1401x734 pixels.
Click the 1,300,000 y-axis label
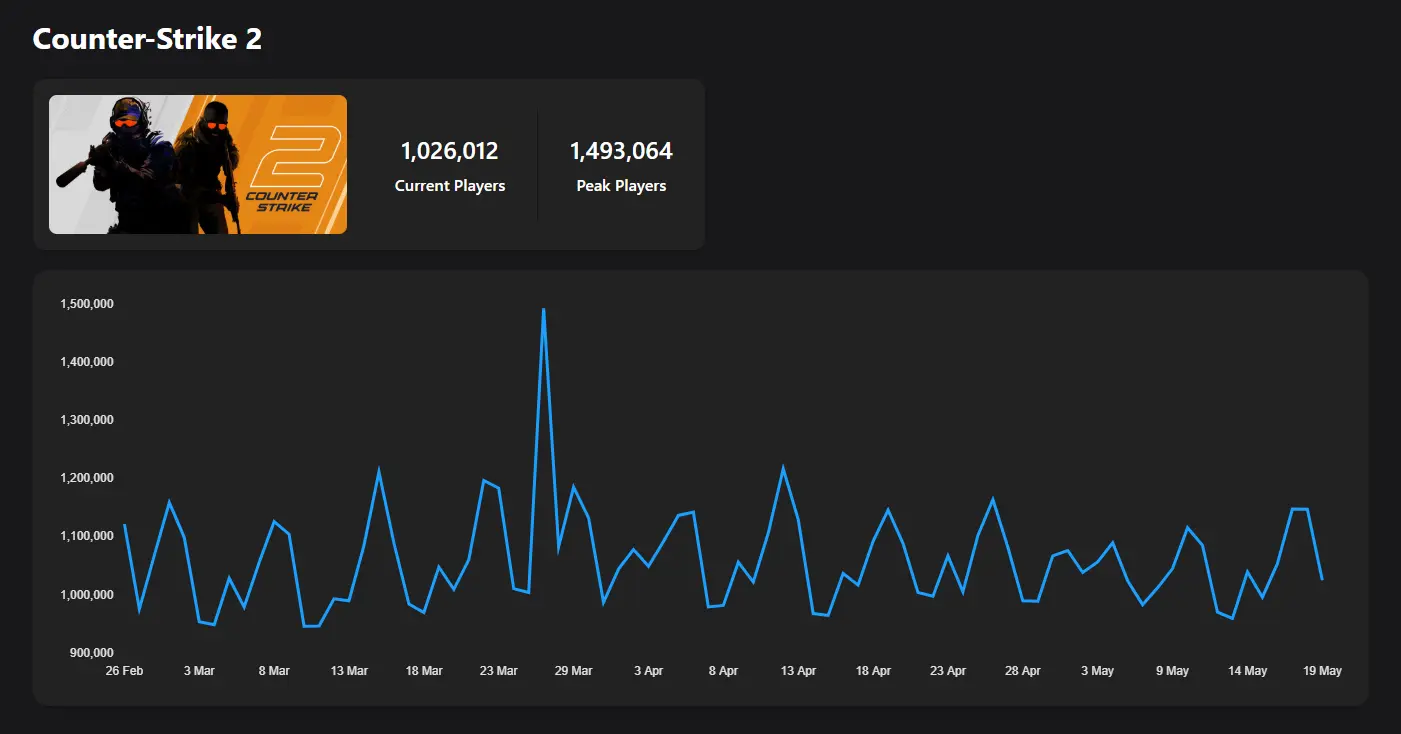(x=87, y=420)
